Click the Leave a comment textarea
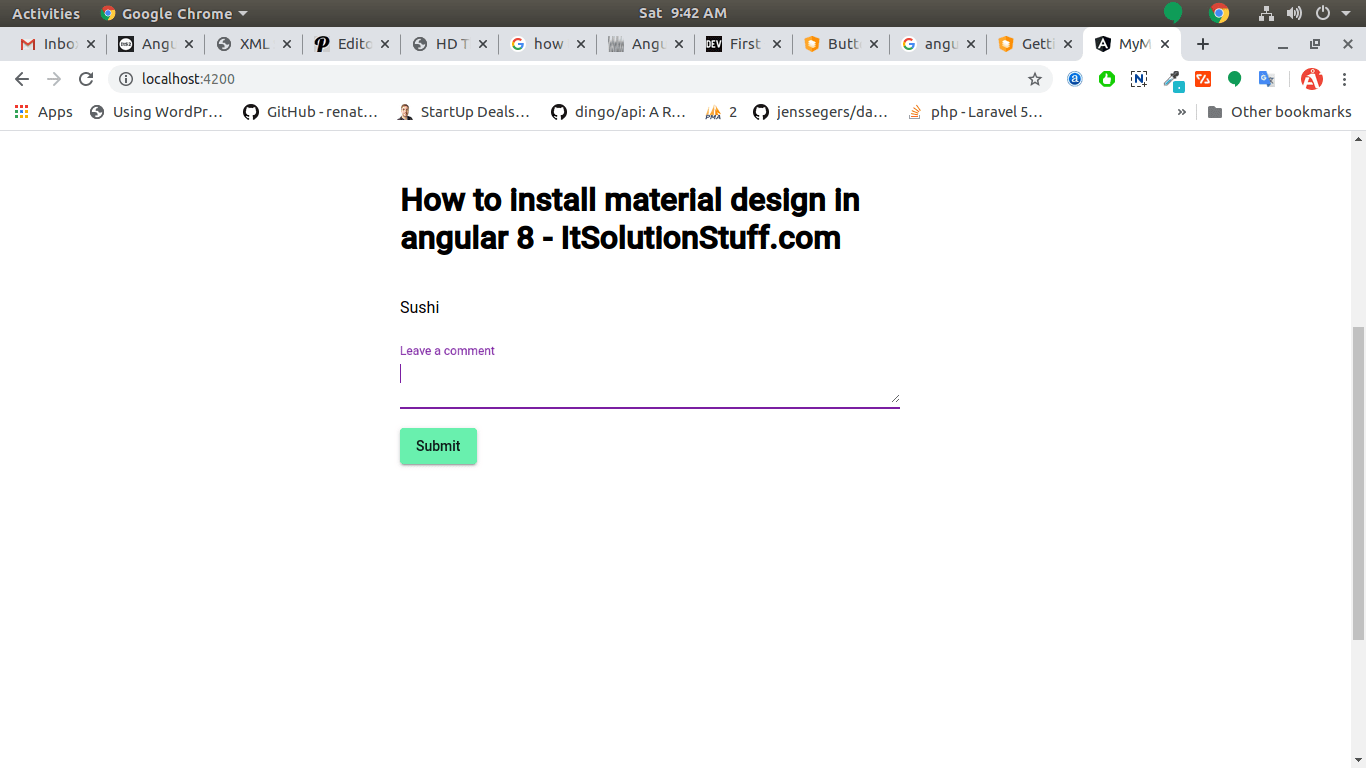Viewport: 1366px width, 768px height. [x=648, y=380]
